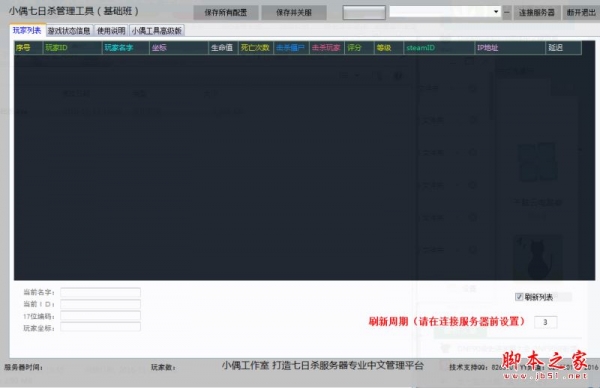Switch to the 玩家列表 tab
Viewport: 600px width, 388px height.
coord(27,30)
